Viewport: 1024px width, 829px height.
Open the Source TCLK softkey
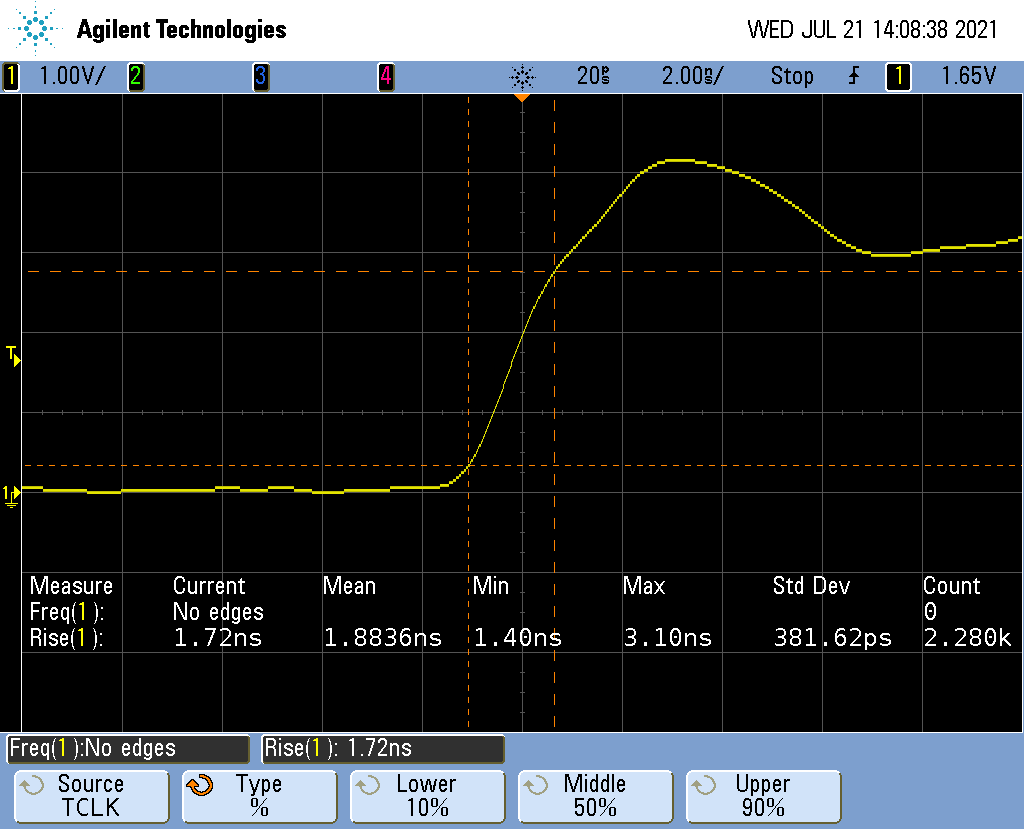click(91, 796)
